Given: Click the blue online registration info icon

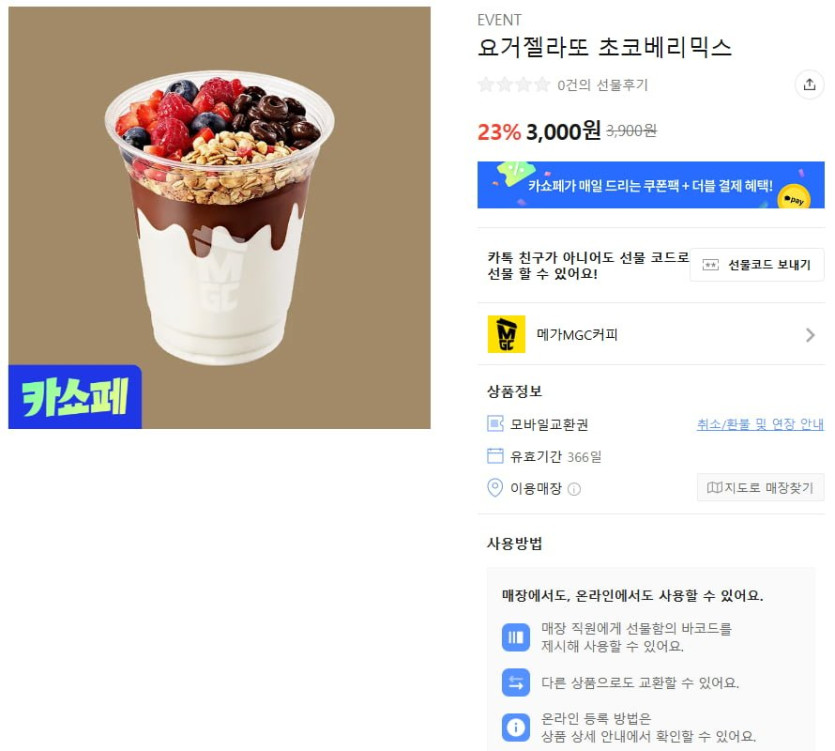Looking at the screenshot, I should point(515,727).
